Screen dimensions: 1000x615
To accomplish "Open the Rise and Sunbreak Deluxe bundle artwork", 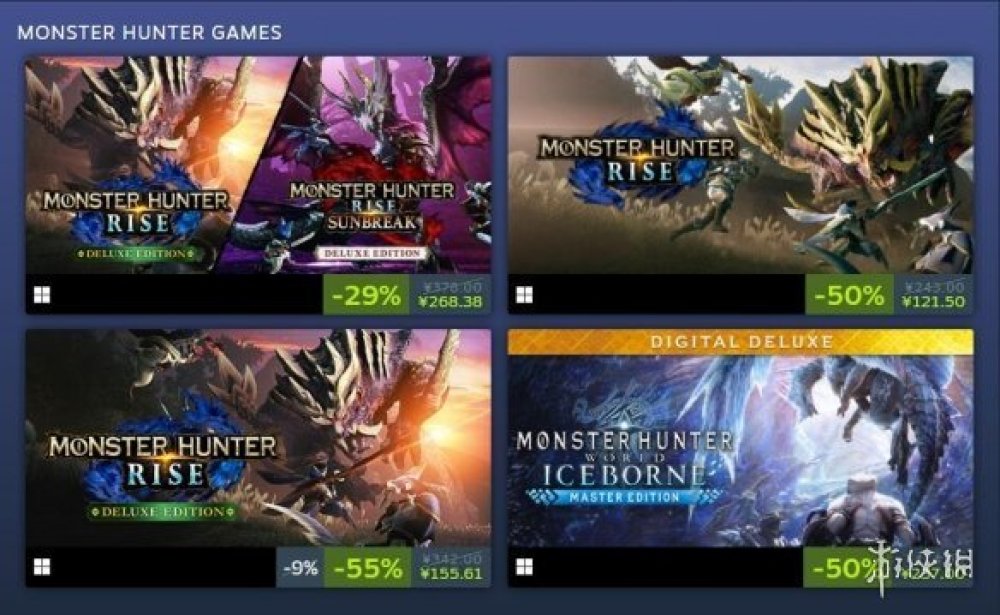I will point(258,165).
